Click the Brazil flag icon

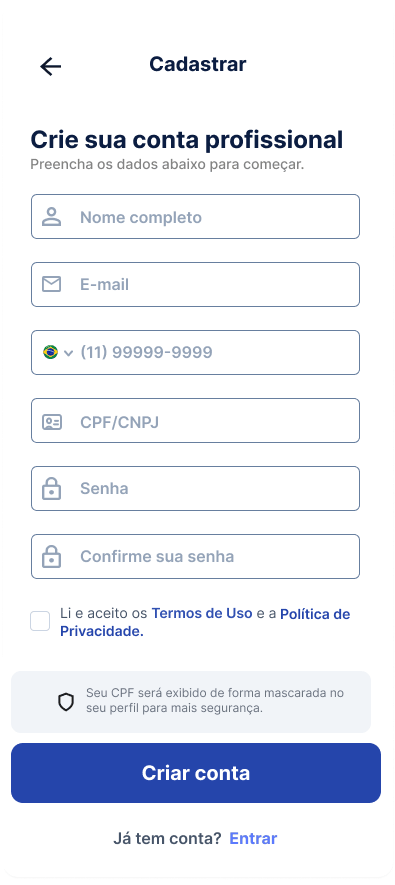tap(50, 352)
